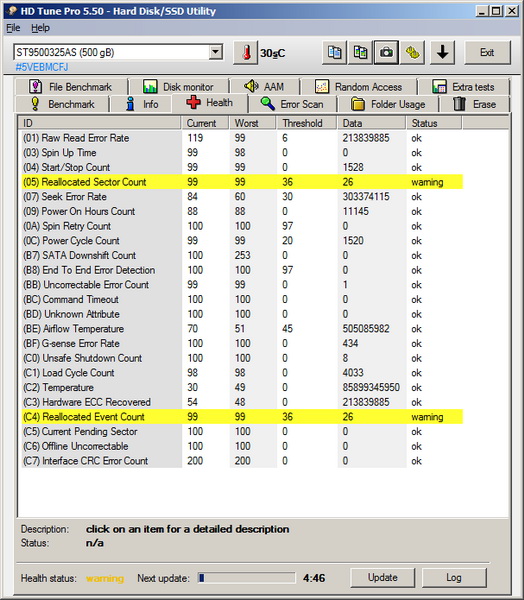Select the AAM tab
This screenshot has width=524, height=600.
tap(264, 87)
